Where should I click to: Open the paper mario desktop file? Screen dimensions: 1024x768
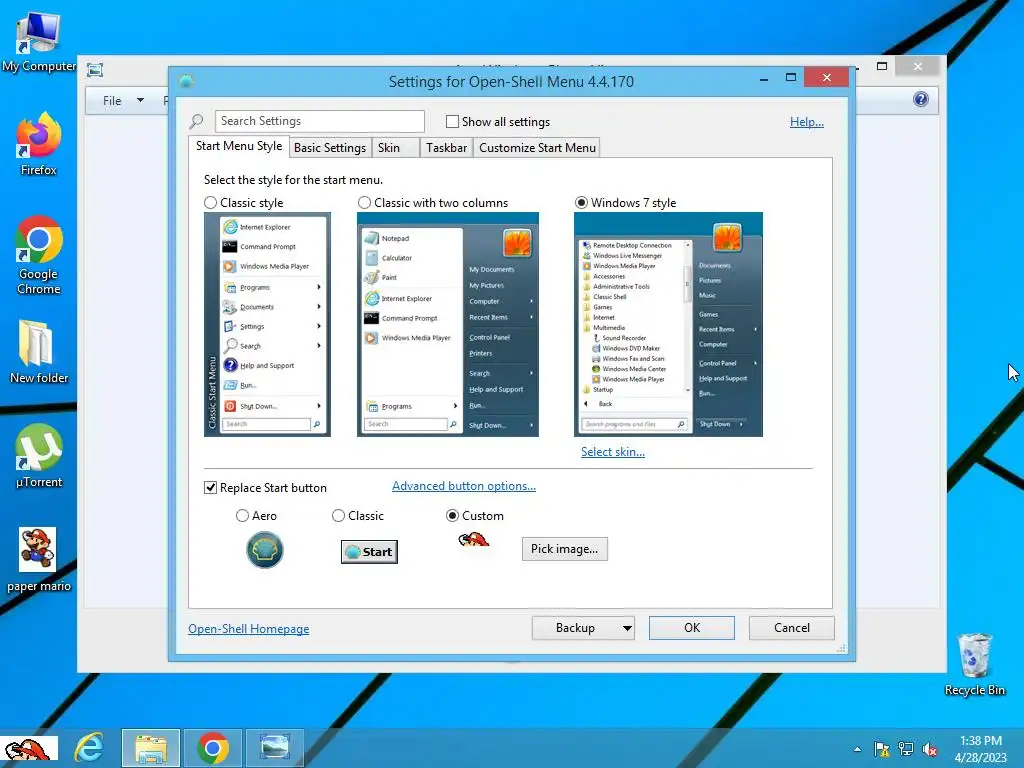point(39,560)
